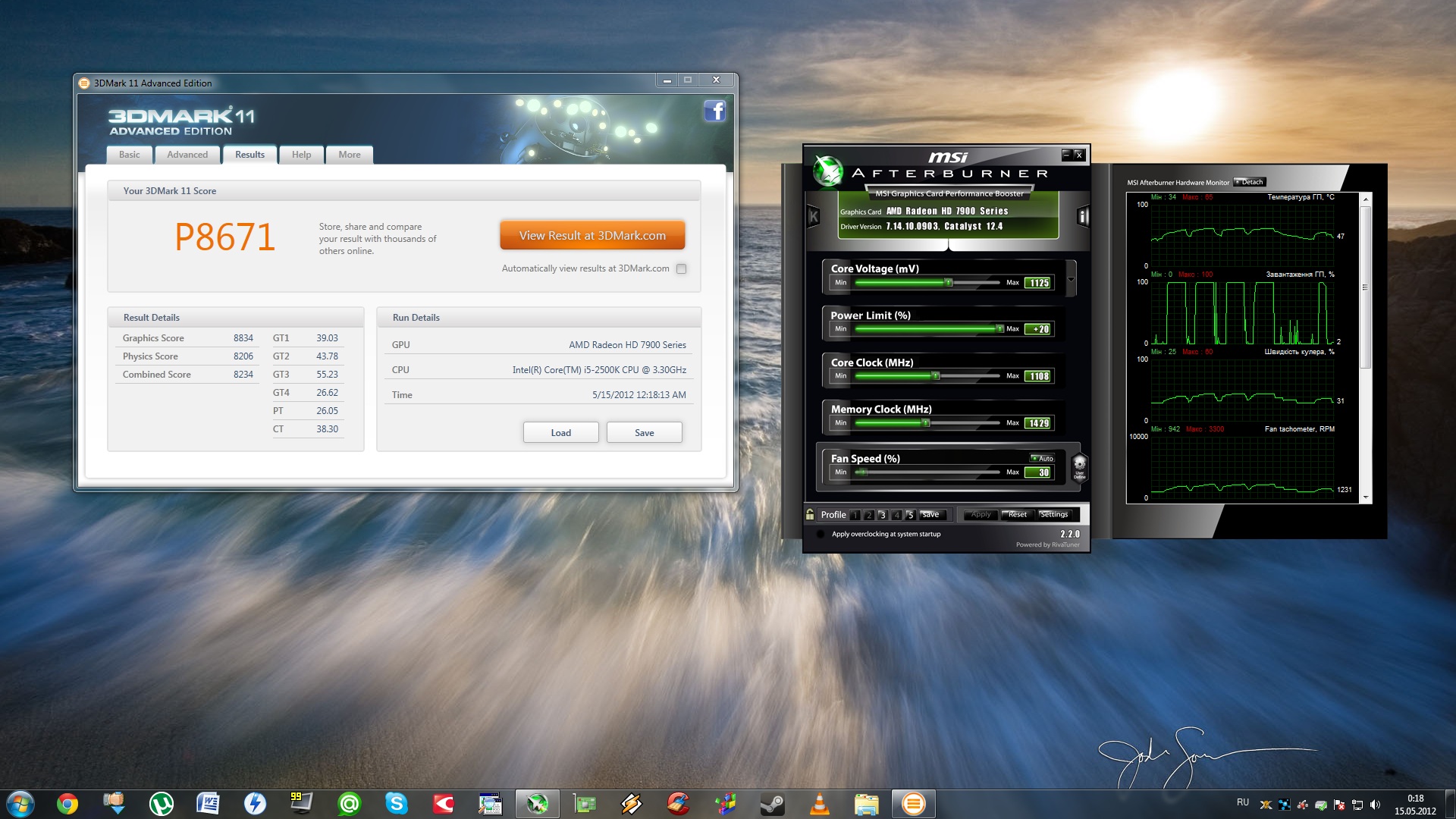
Task: Open the red camera-style app on taskbar
Action: pos(443,804)
